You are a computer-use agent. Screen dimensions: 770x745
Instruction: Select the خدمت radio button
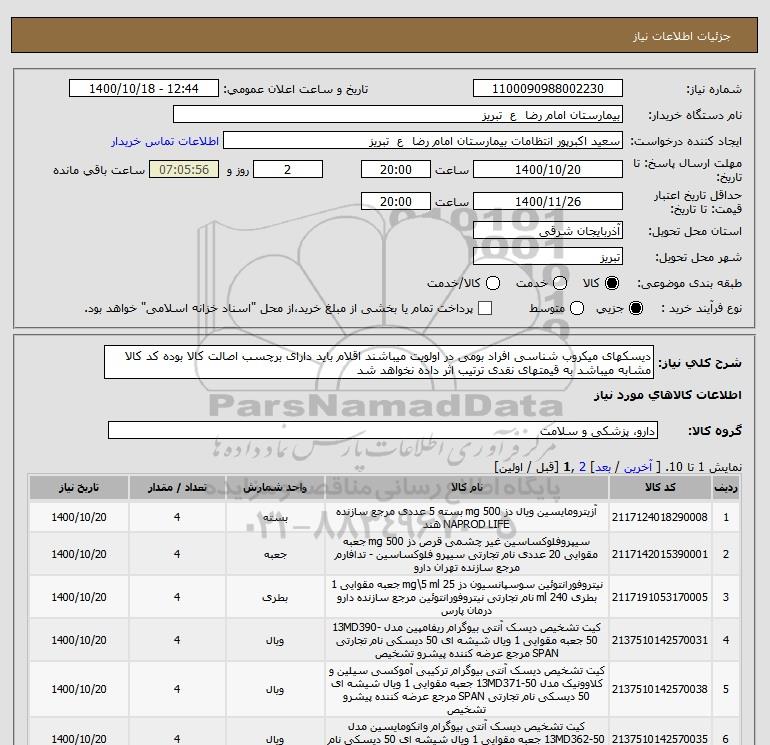tap(559, 283)
